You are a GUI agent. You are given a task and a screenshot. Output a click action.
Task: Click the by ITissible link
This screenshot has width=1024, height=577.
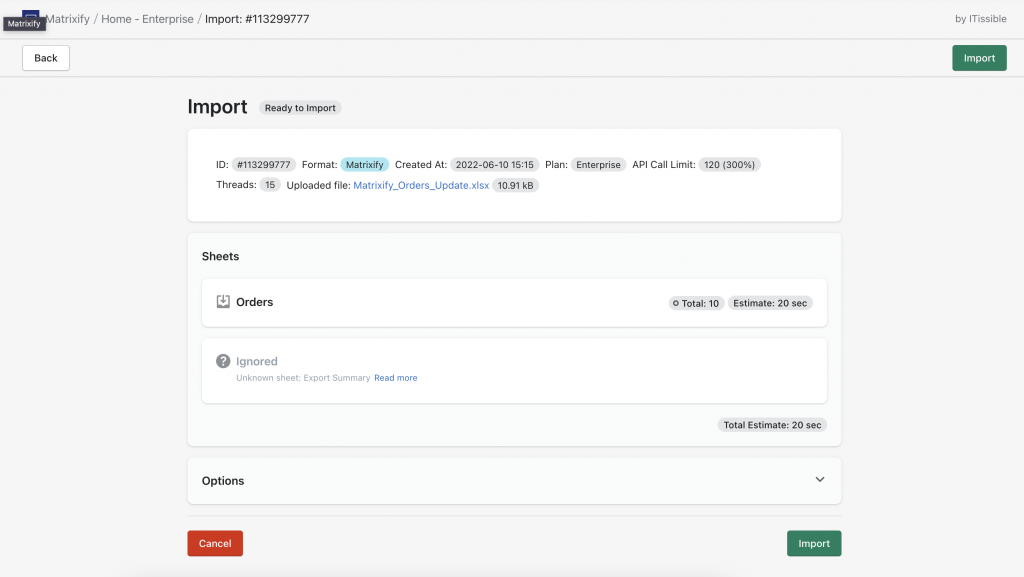(979, 18)
